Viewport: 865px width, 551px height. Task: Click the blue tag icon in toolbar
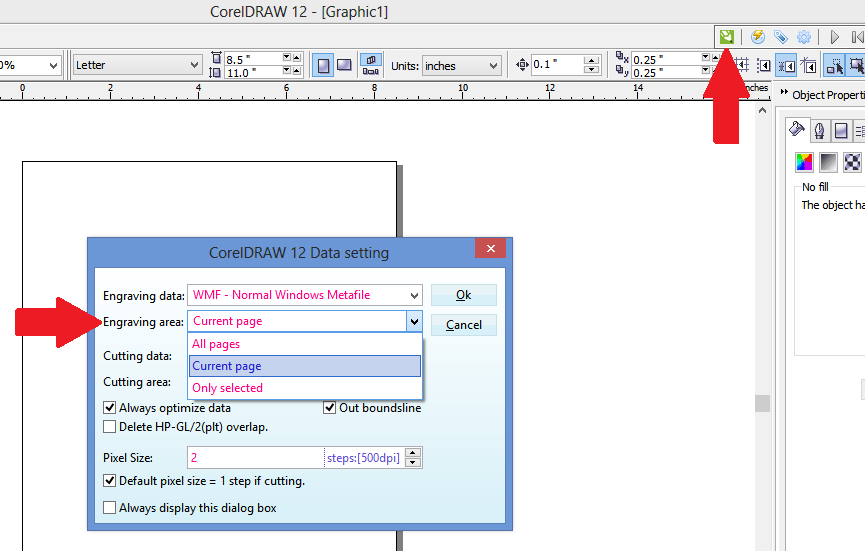point(780,37)
